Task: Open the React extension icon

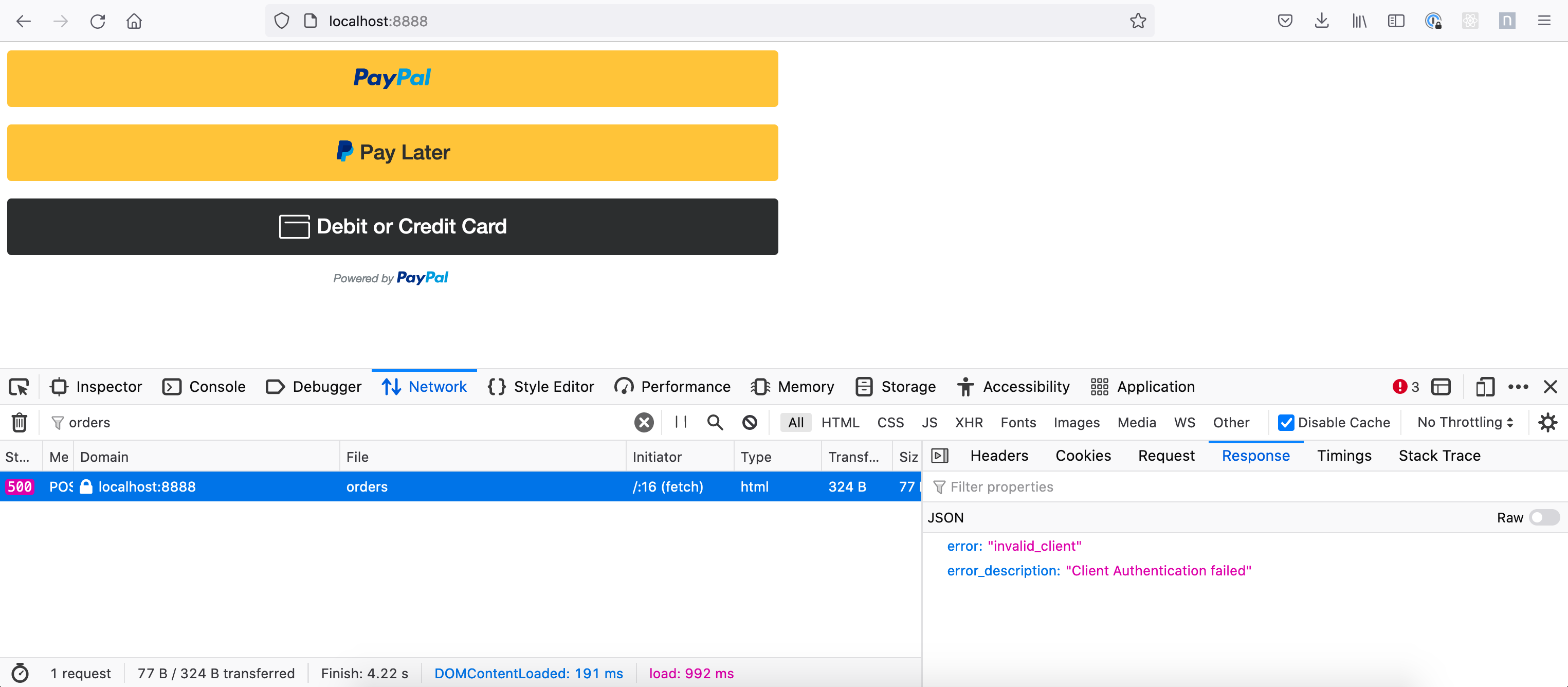Action: click(1470, 21)
